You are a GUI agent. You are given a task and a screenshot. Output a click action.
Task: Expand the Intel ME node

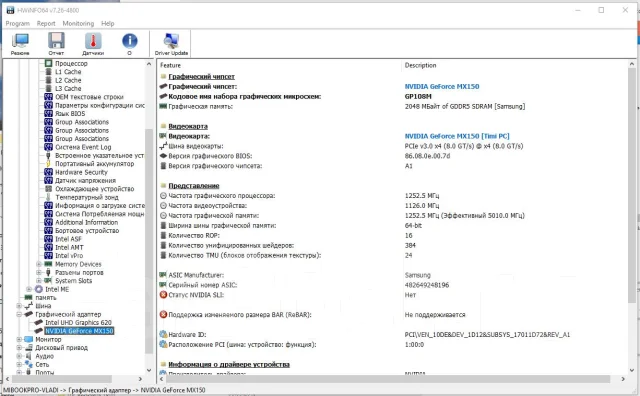[x=29, y=289]
